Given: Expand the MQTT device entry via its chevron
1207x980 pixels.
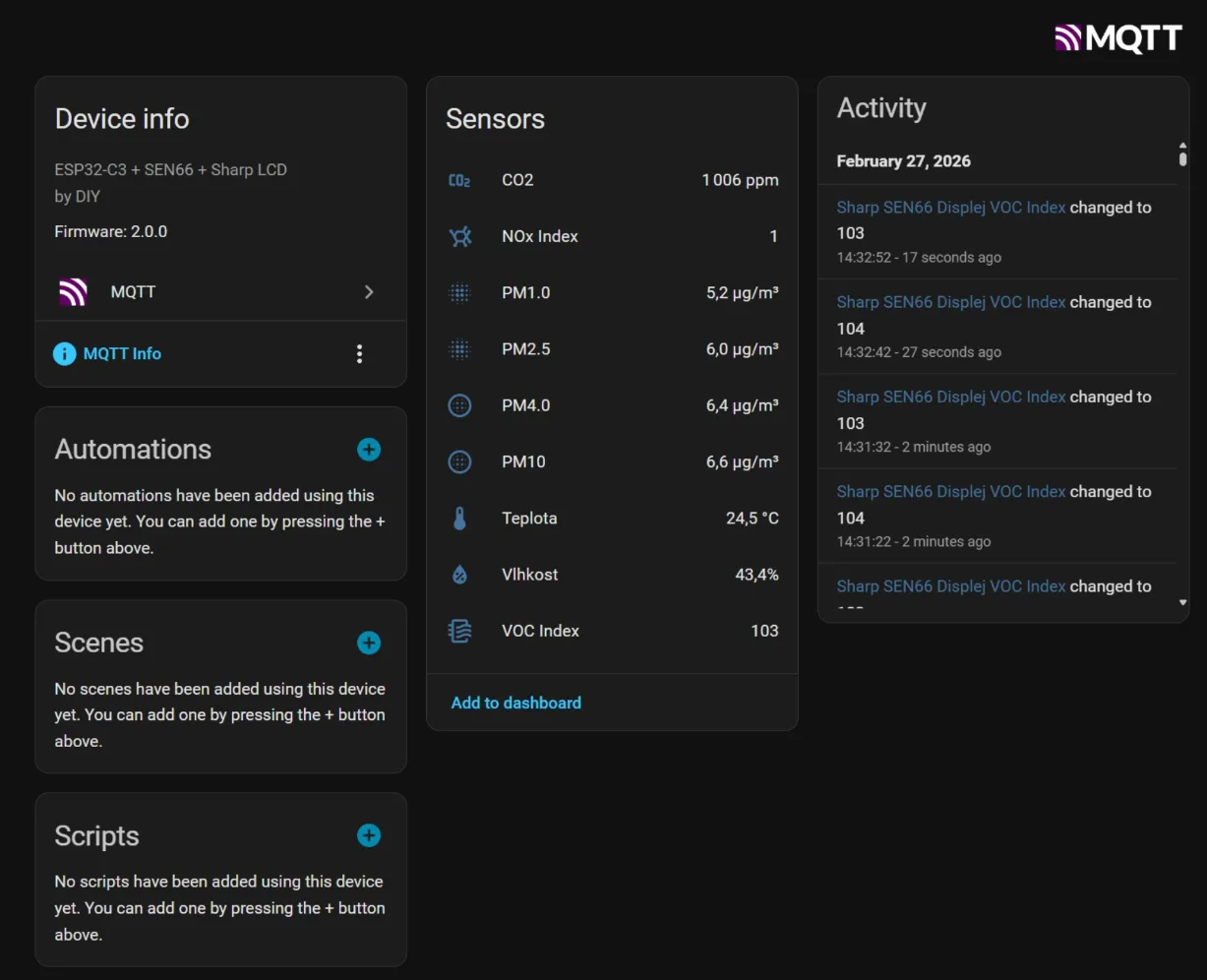Looking at the screenshot, I should click(369, 292).
